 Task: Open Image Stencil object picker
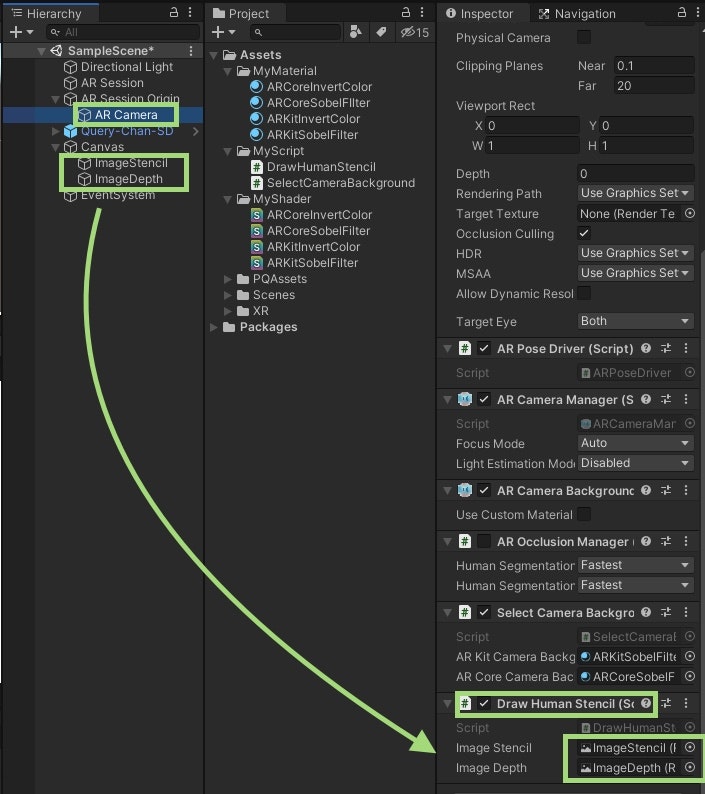(x=689, y=747)
